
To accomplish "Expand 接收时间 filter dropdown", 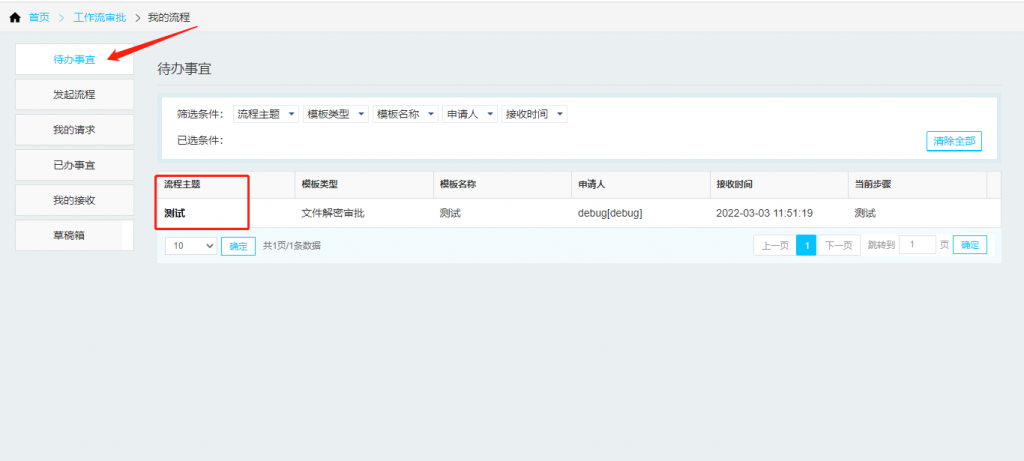I will pos(534,114).
